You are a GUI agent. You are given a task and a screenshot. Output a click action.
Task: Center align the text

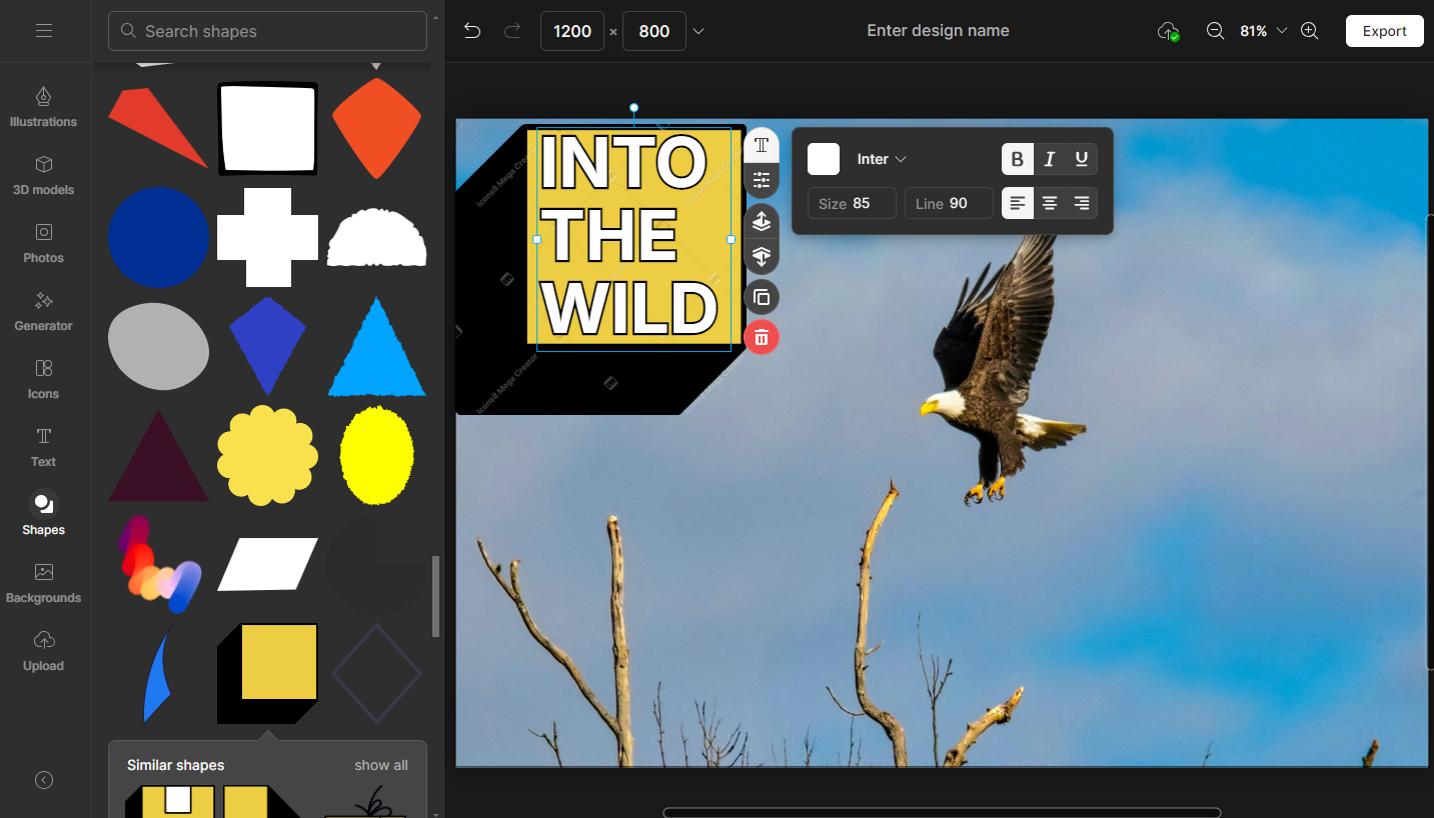click(x=1049, y=203)
